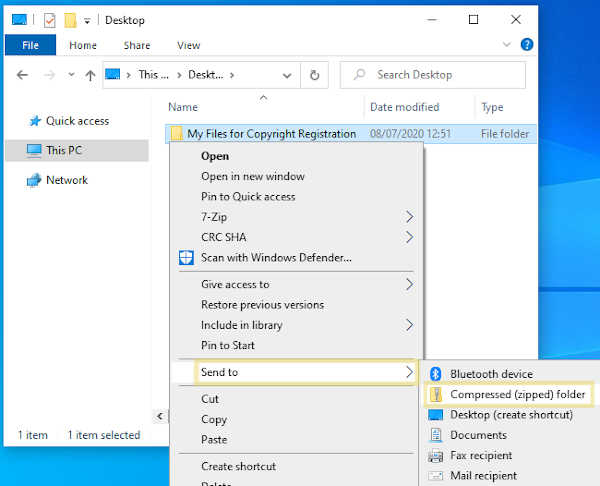600x486 pixels.
Task: Expand the CRC SHA submenu
Action: point(297,237)
